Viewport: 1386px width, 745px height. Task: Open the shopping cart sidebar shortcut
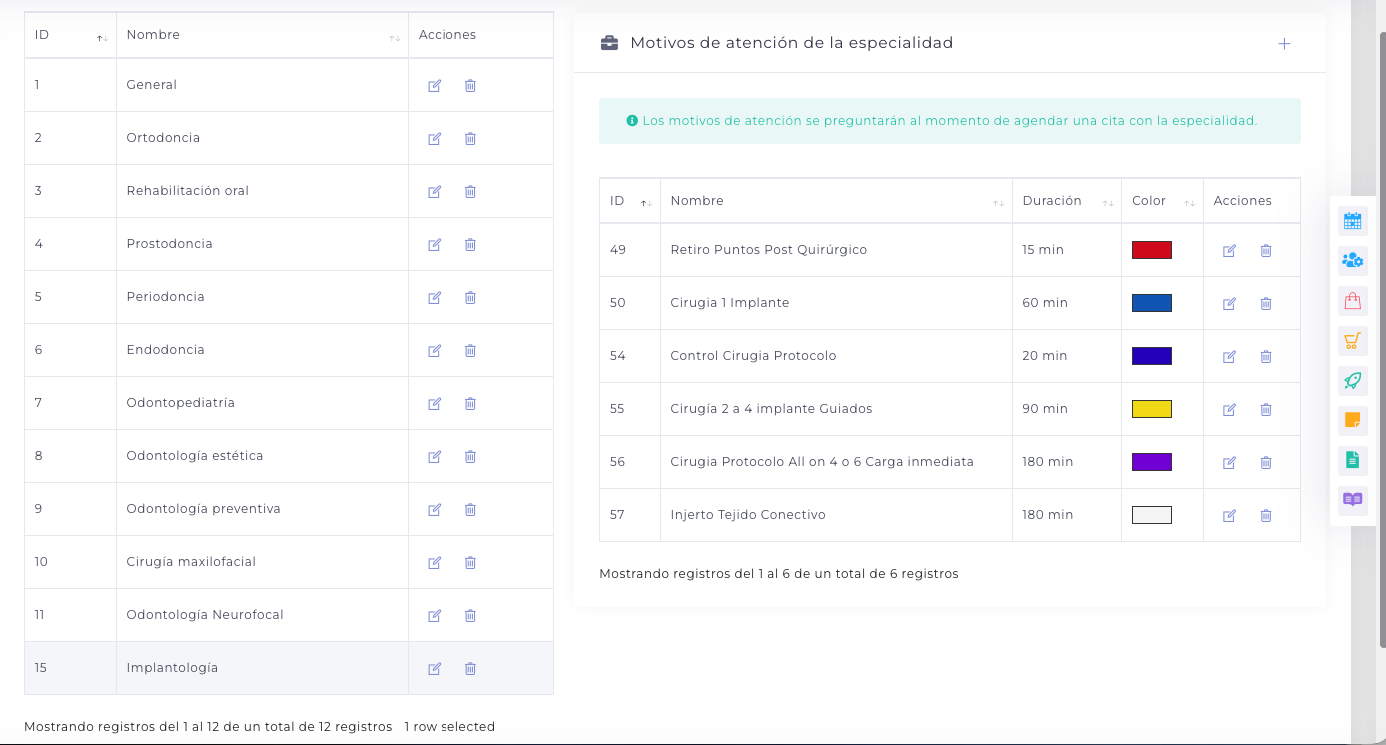coord(1353,341)
